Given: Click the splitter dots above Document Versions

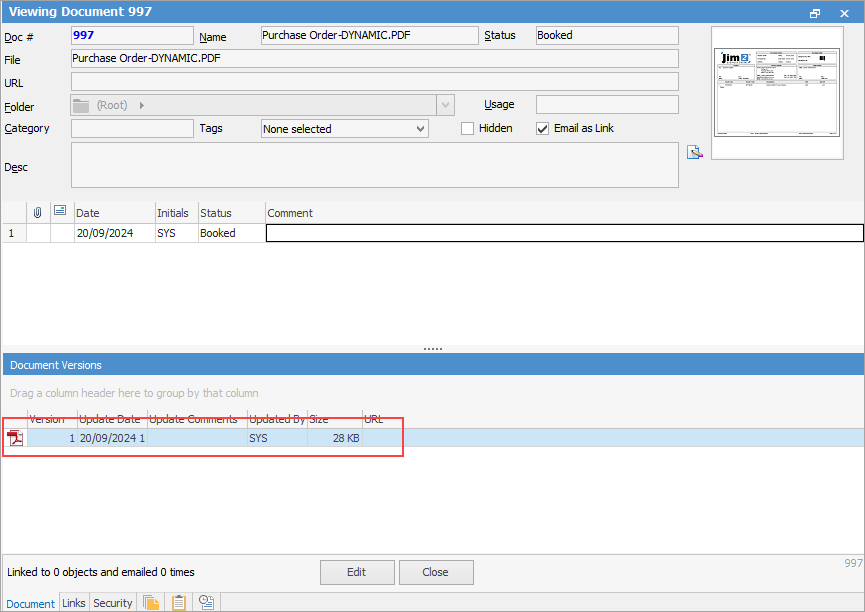Looking at the screenshot, I should point(432,349).
